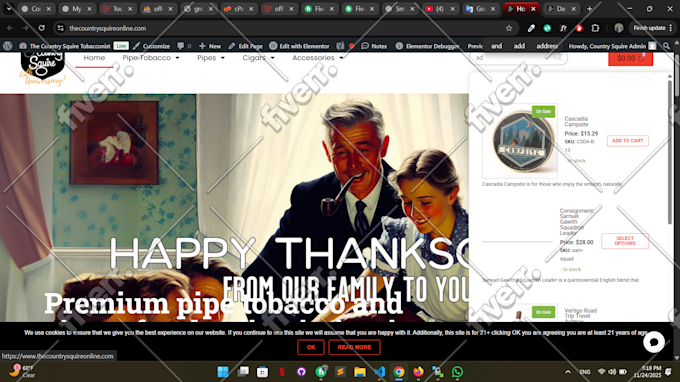
Task: Open Cascadia Campsite product thumbnail
Action: (520, 141)
